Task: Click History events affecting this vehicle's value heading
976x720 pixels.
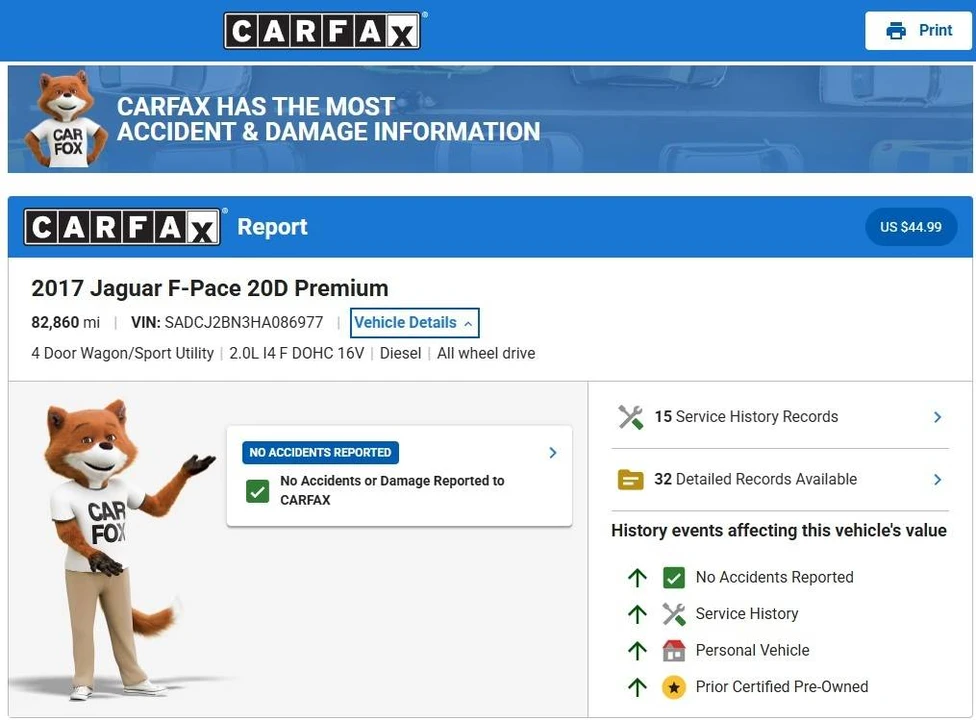Action: pyautogui.click(x=779, y=530)
